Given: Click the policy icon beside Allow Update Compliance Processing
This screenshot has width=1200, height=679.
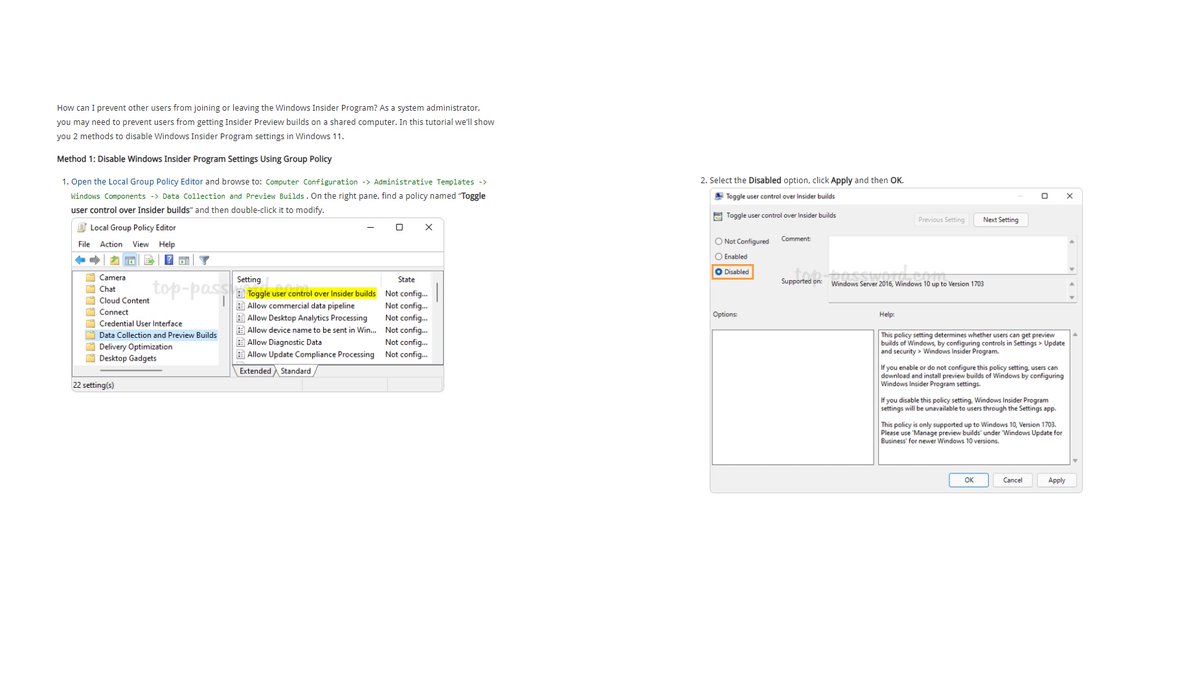Looking at the screenshot, I should (240, 354).
